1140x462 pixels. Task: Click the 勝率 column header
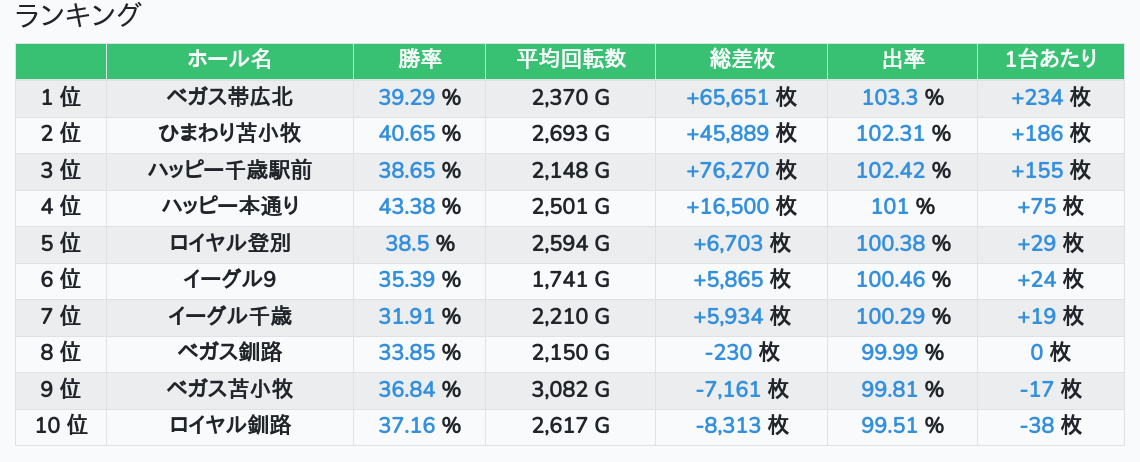click(419, 60)
